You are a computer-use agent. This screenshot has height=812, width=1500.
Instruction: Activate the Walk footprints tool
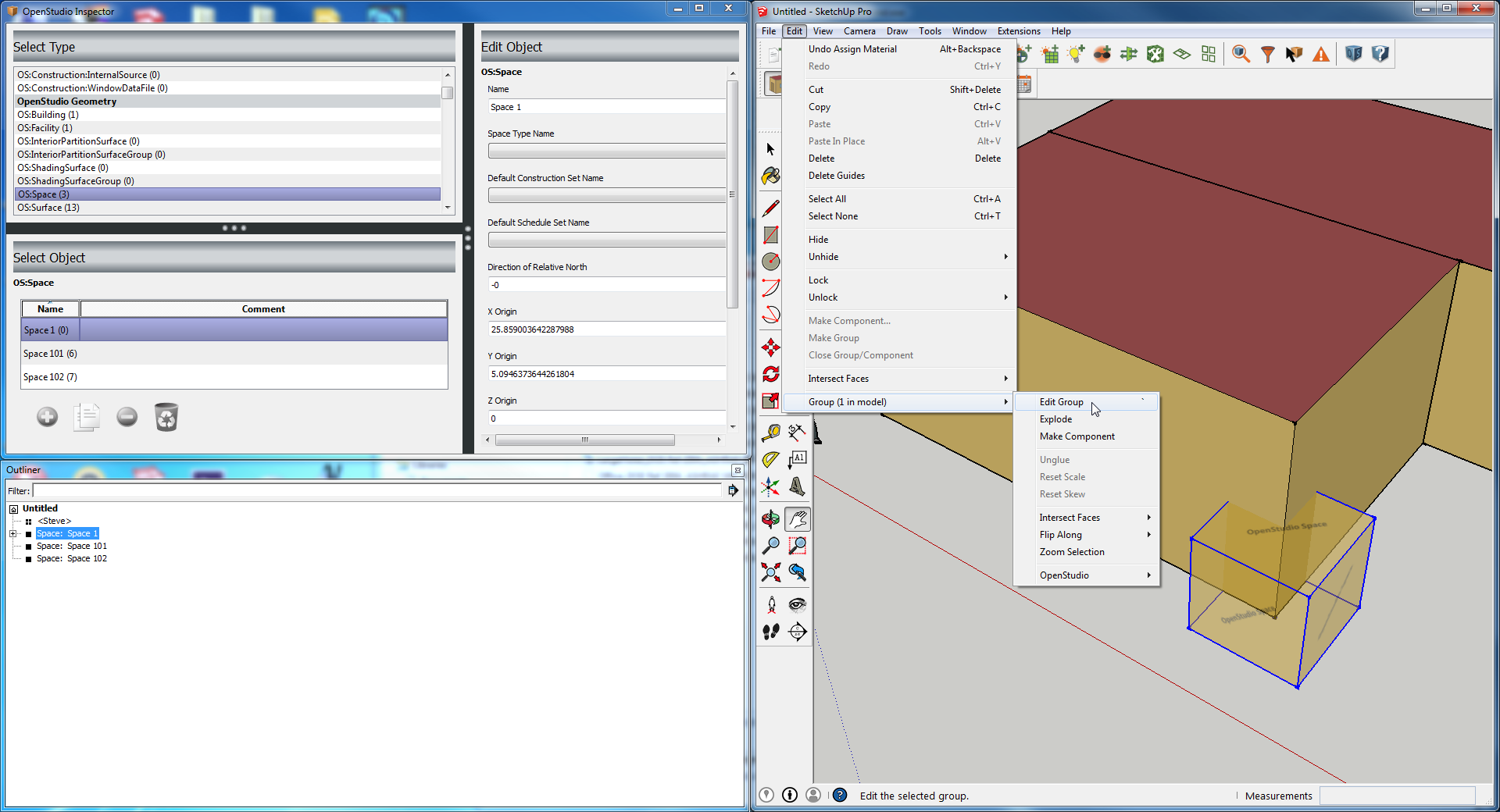coord(770,632)
